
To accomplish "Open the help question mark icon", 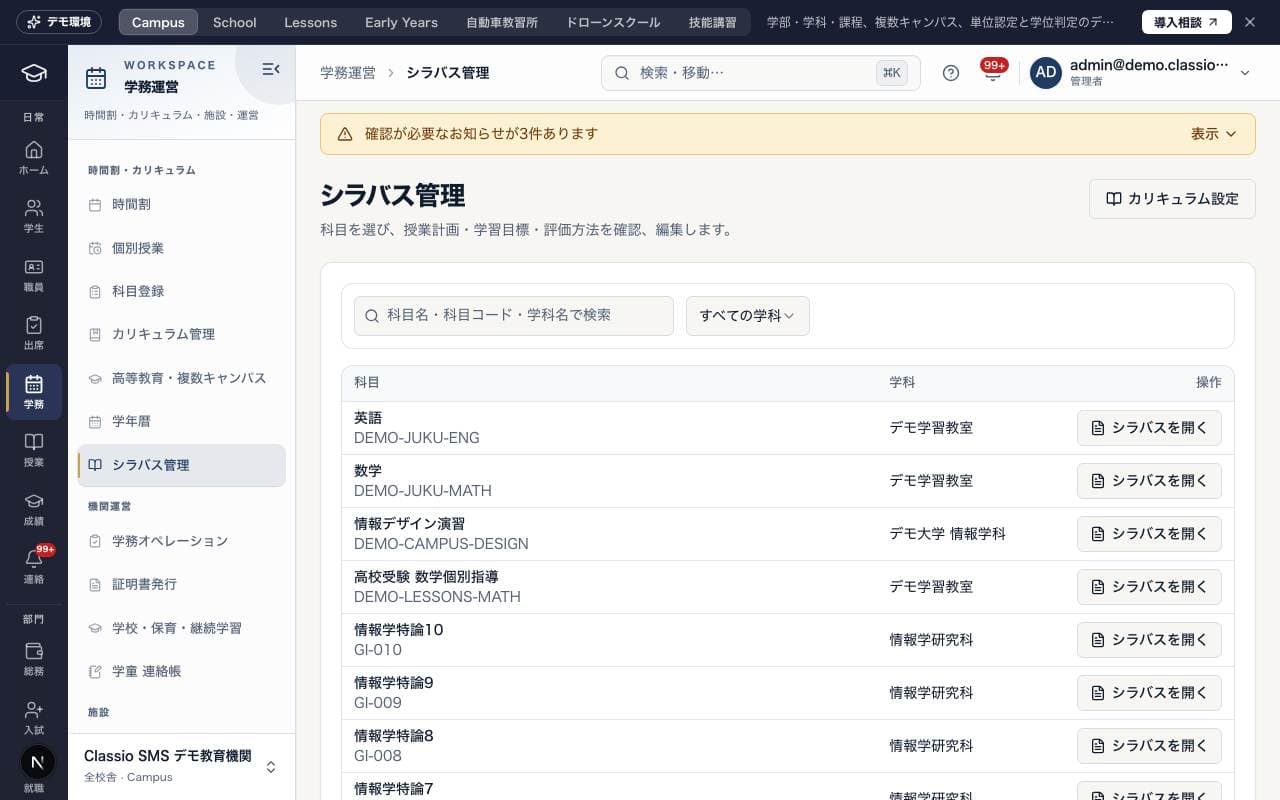I will click(x=951, y=73).
